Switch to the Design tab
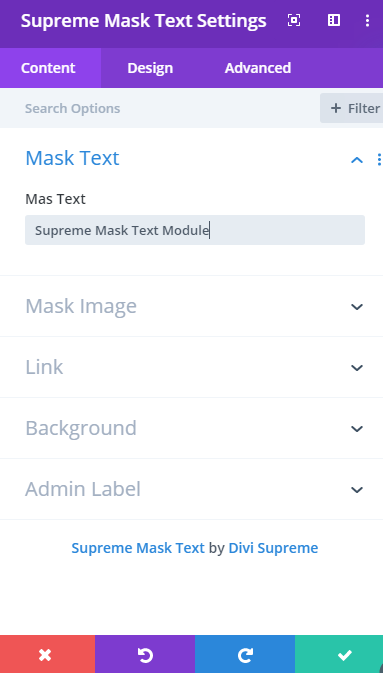 [150, 68]
